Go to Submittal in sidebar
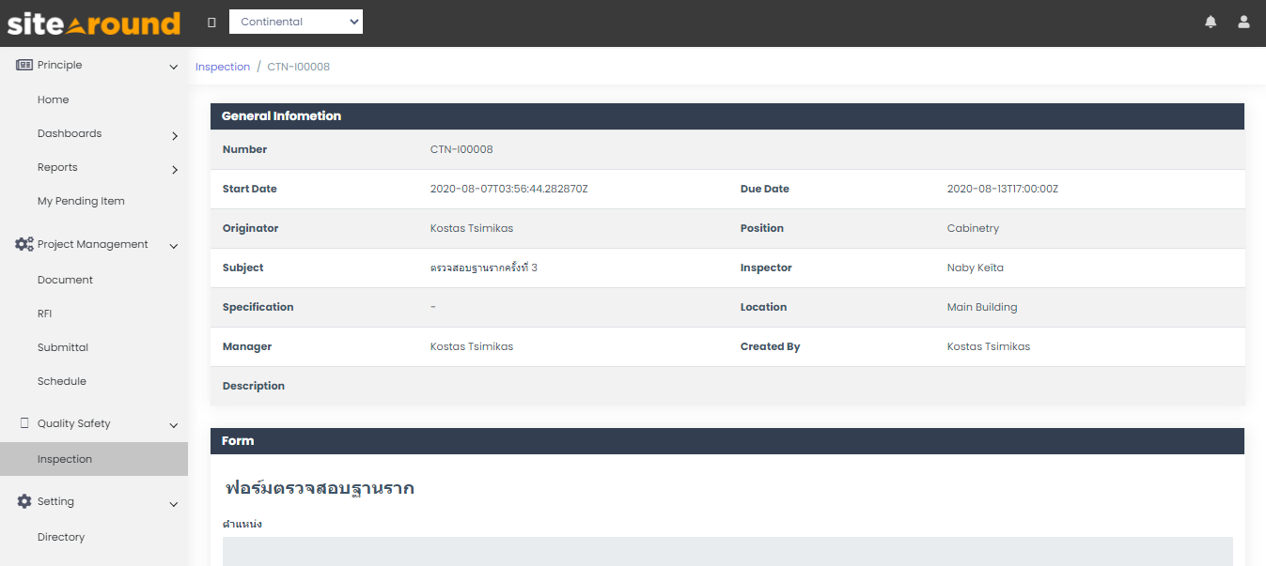 (x=62, y=348)
